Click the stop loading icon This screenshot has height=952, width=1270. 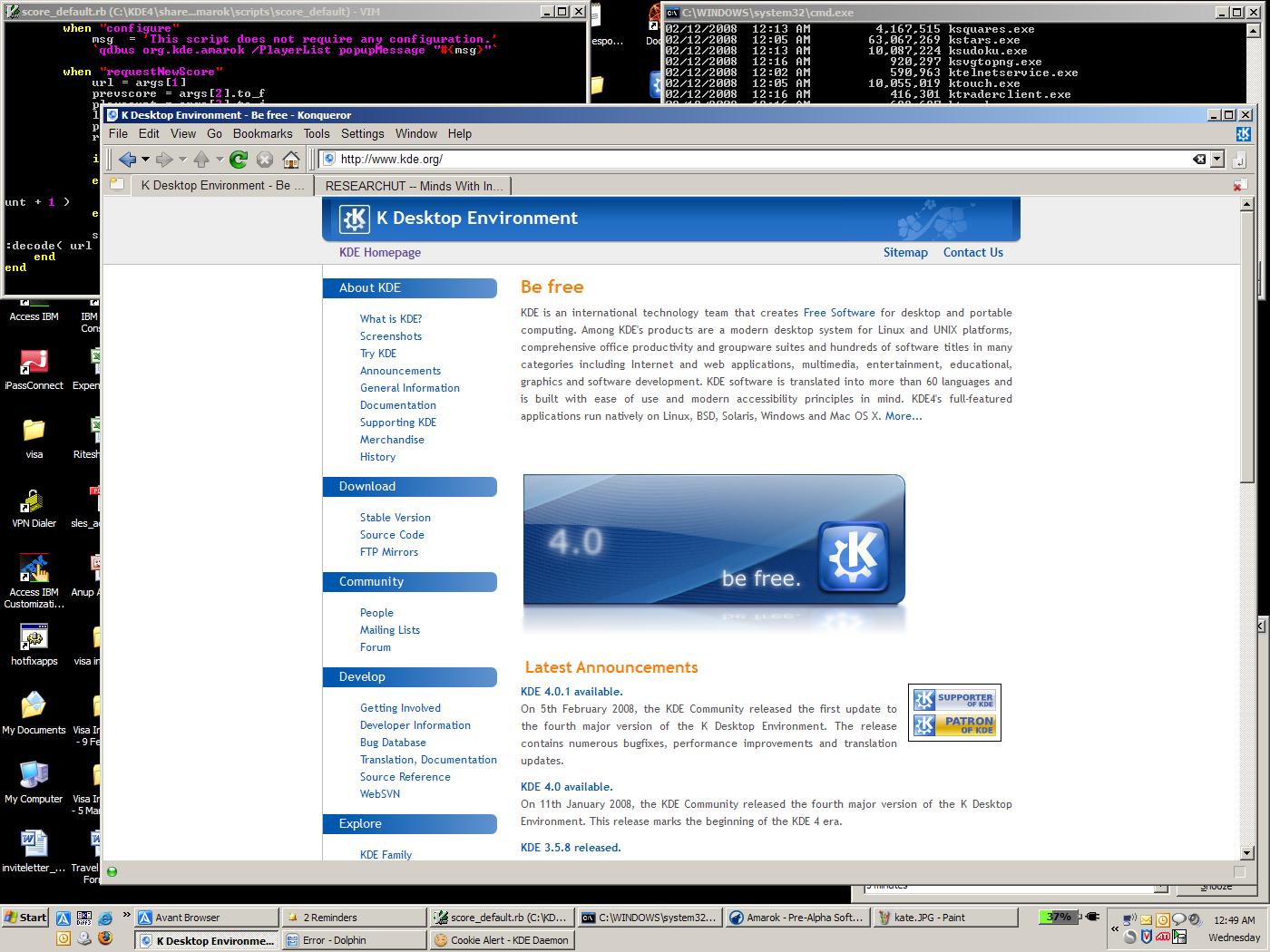265,160
